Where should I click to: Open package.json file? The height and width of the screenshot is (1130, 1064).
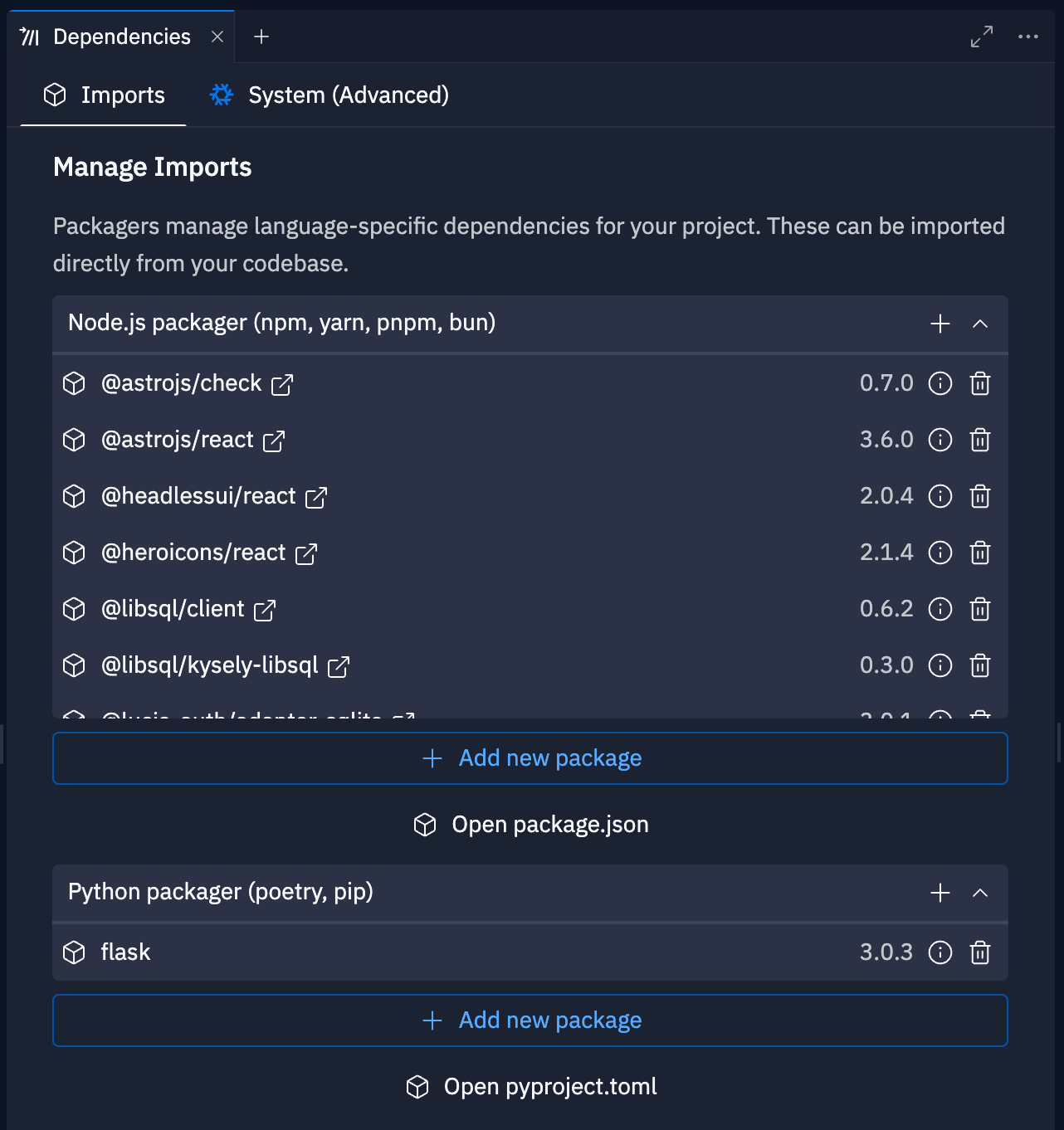tap(531, 825)
